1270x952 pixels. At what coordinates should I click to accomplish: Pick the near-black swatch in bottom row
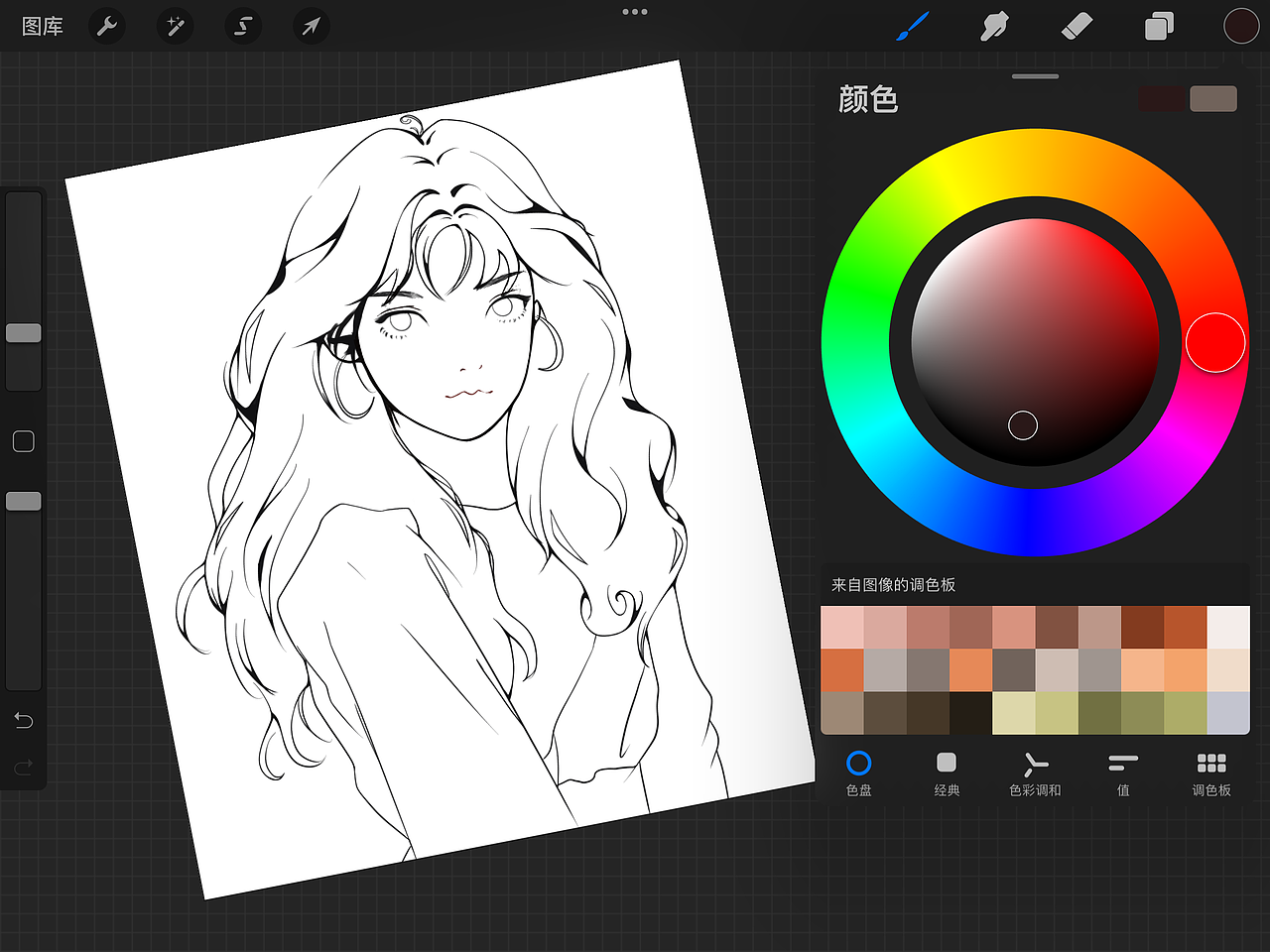coord(971,713)
